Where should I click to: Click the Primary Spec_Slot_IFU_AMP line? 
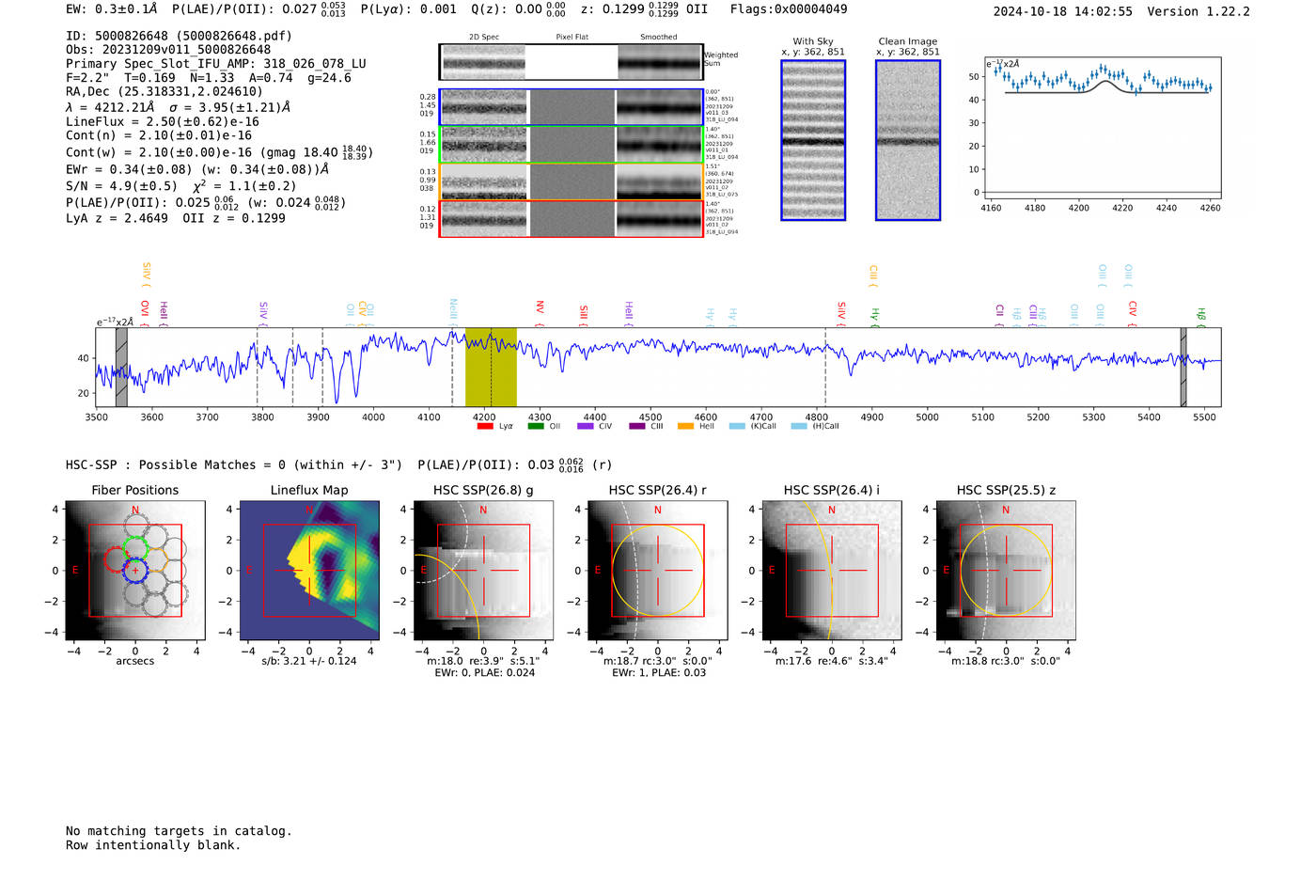click(x=216, y=64)
